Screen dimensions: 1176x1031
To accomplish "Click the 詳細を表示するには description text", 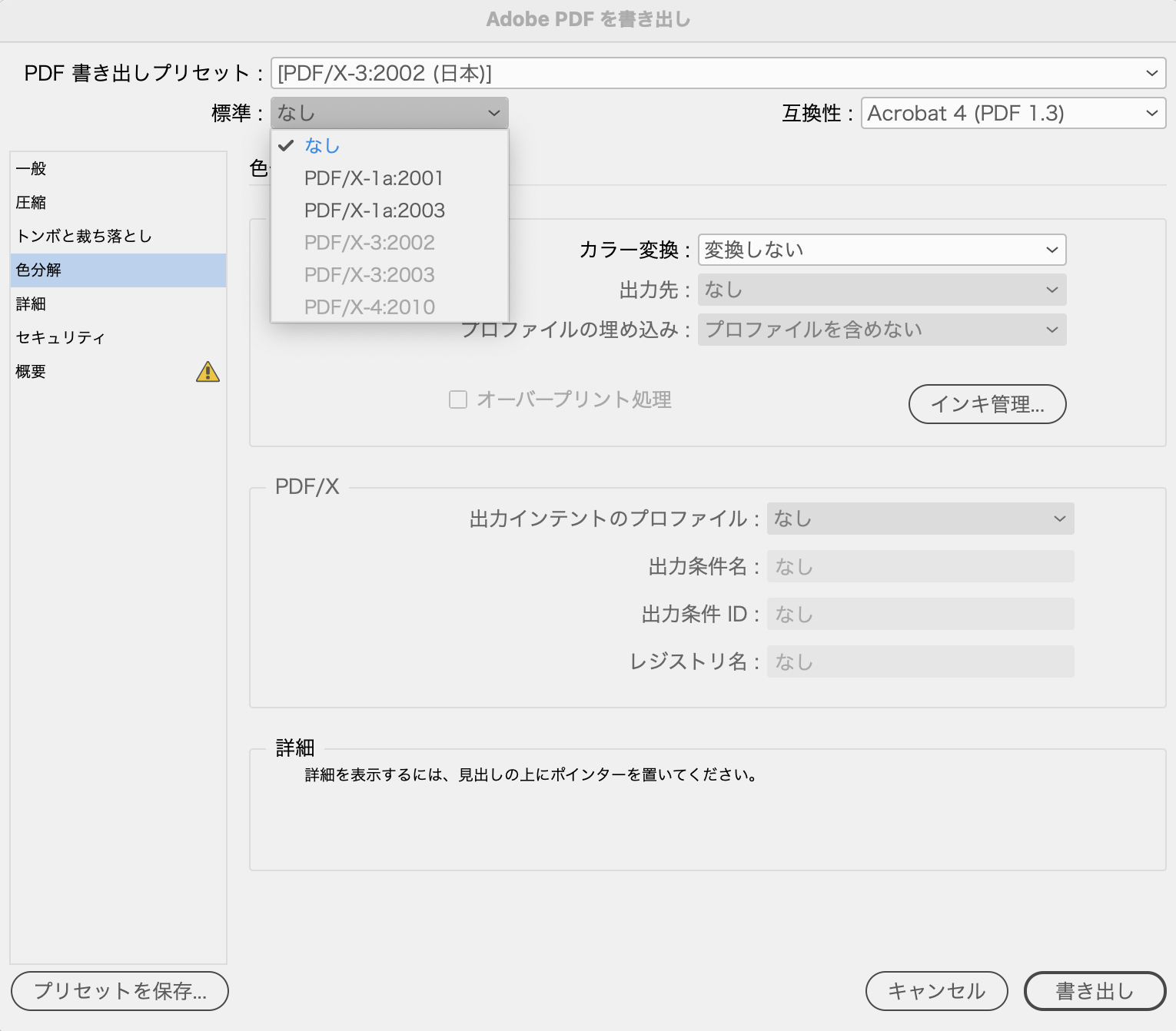I will 531,774.
